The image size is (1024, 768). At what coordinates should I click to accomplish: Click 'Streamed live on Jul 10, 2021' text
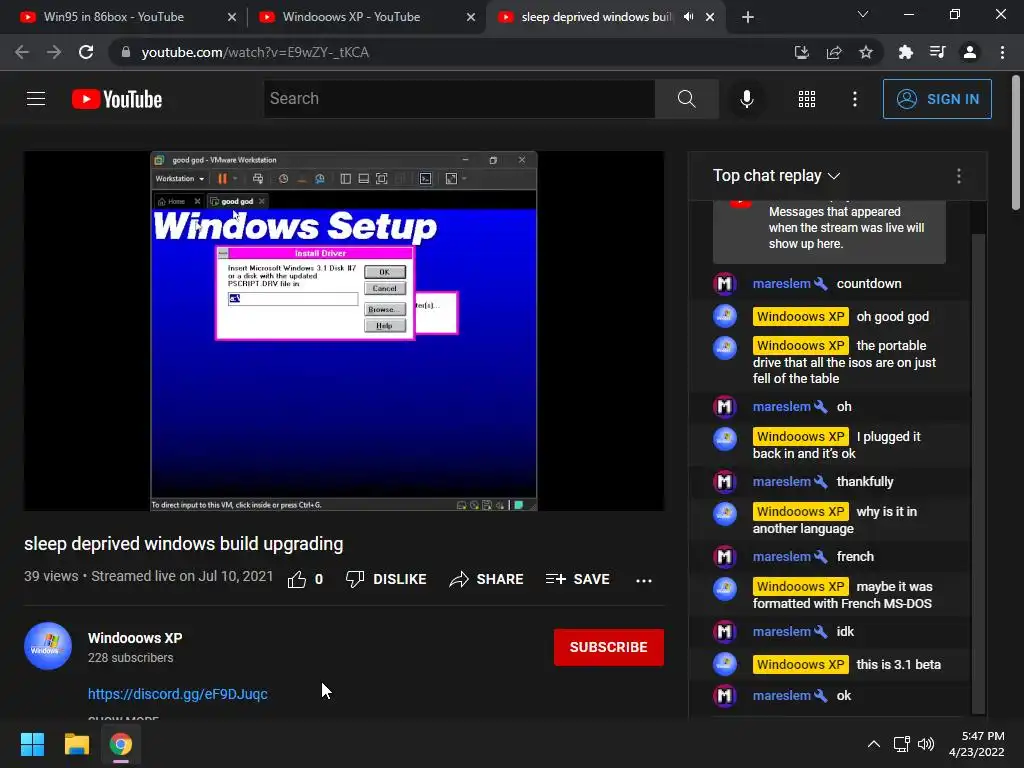pyautogui.click(x=182, y=576)
